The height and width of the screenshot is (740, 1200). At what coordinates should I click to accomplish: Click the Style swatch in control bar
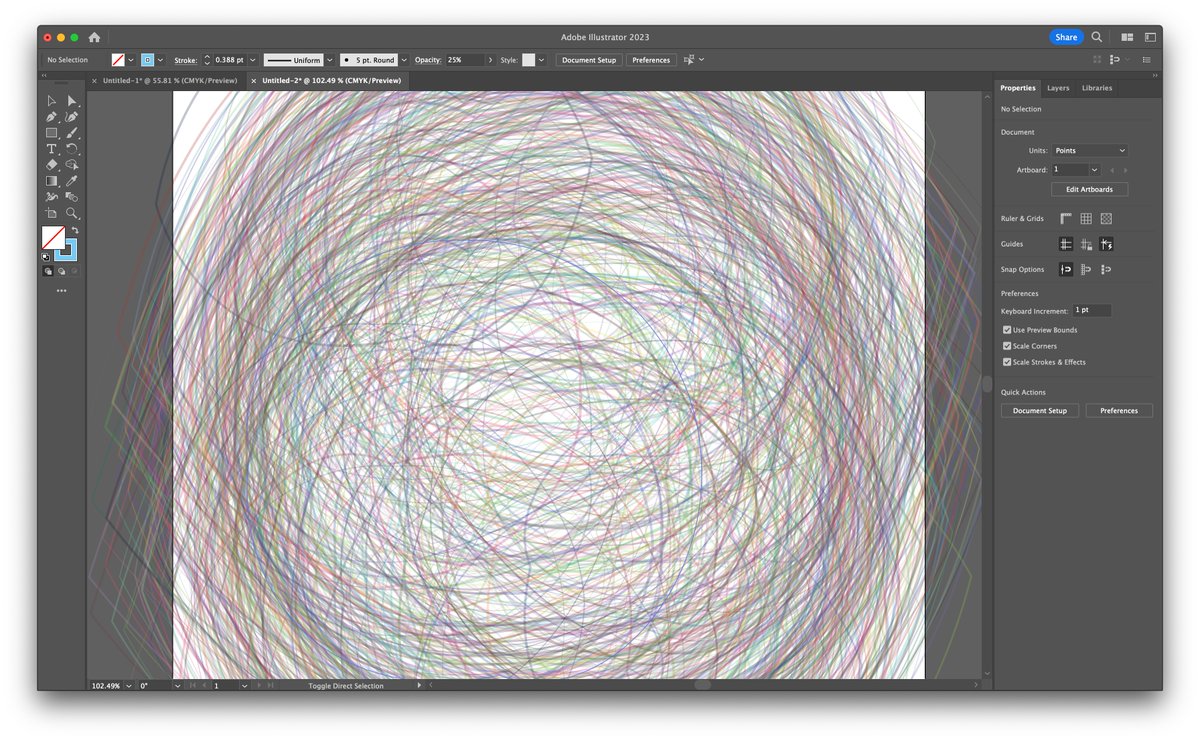[x=528, y=60]
